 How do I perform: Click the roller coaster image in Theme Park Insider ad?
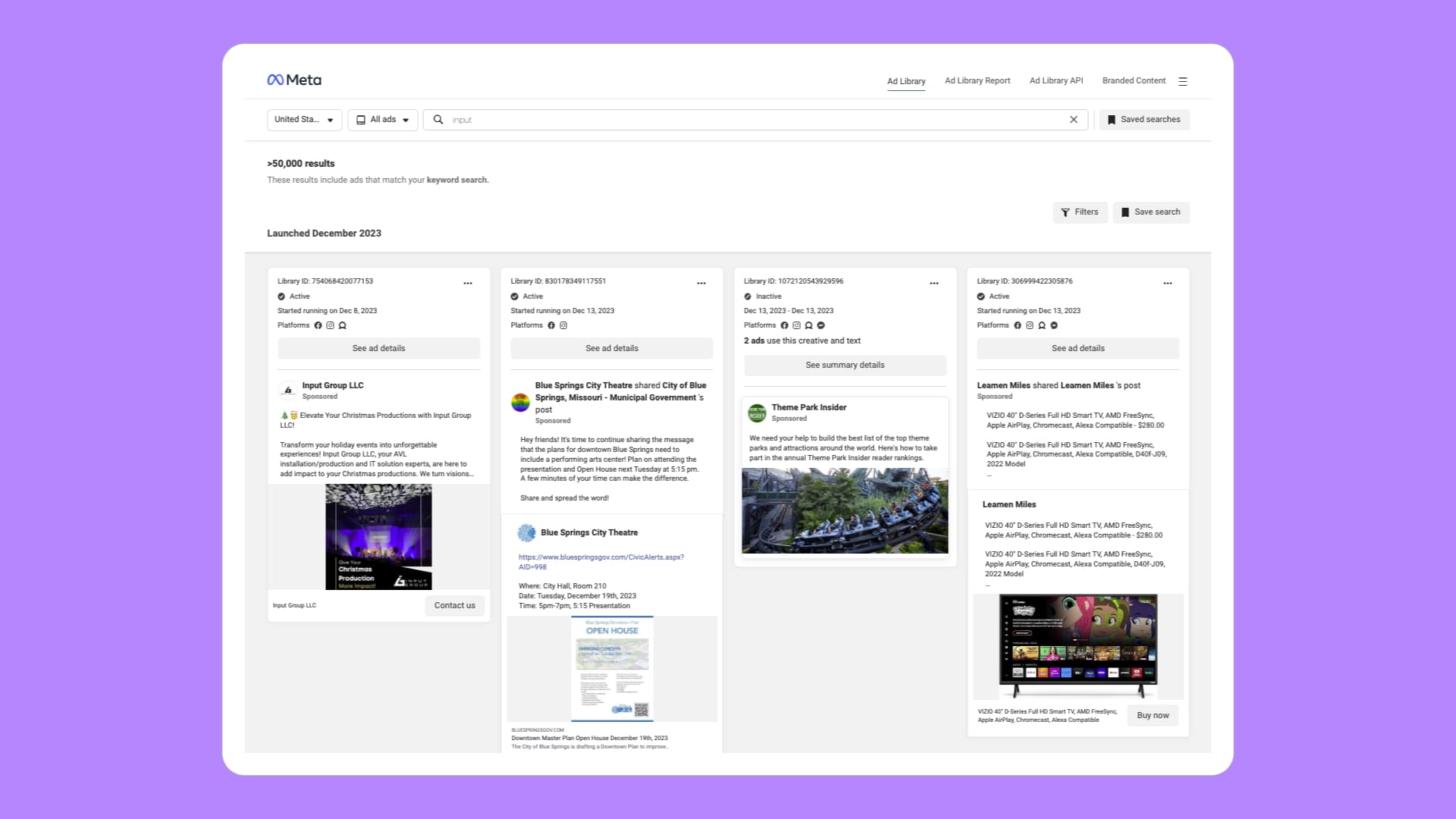point(844,510)
